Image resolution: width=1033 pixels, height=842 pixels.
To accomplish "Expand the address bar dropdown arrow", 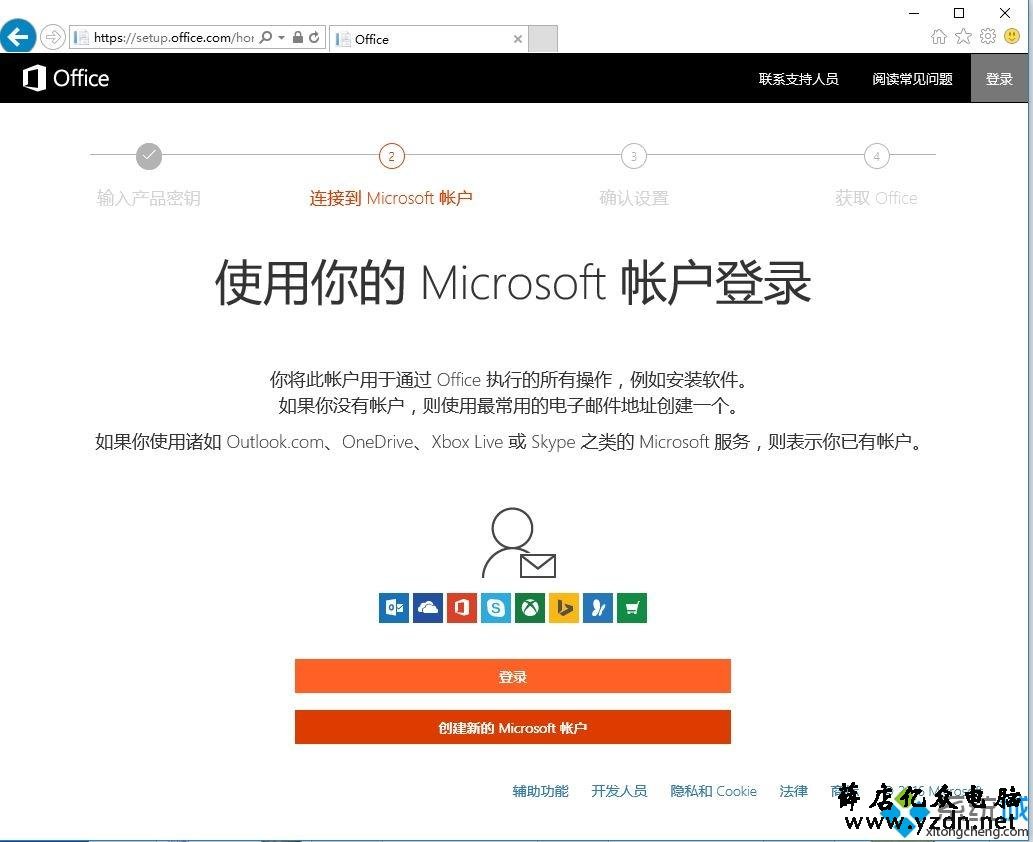I will [281, 38].
